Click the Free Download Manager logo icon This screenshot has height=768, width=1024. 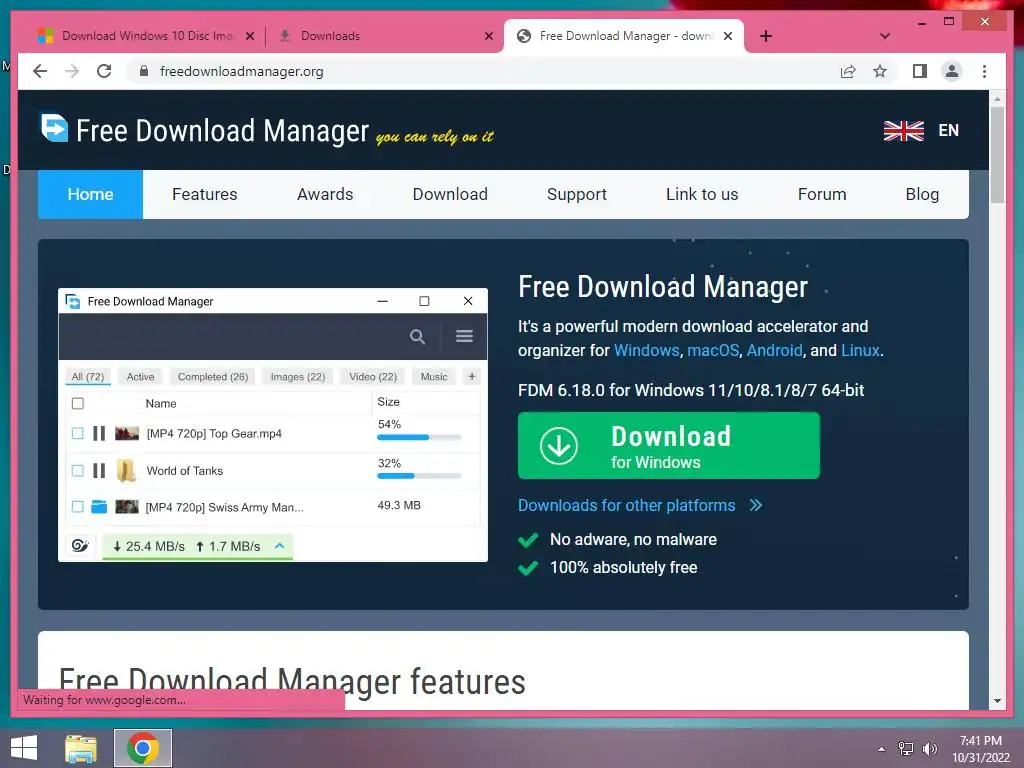point(54,127)
